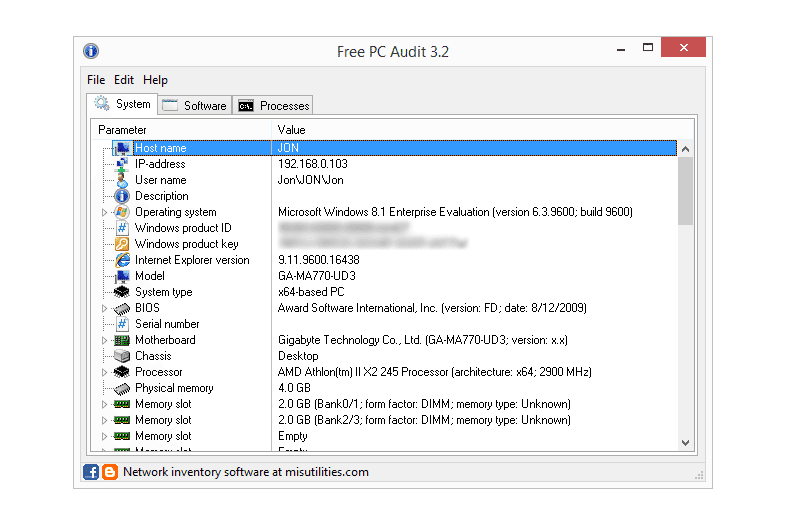Open the Edit menu

(124, 80)
